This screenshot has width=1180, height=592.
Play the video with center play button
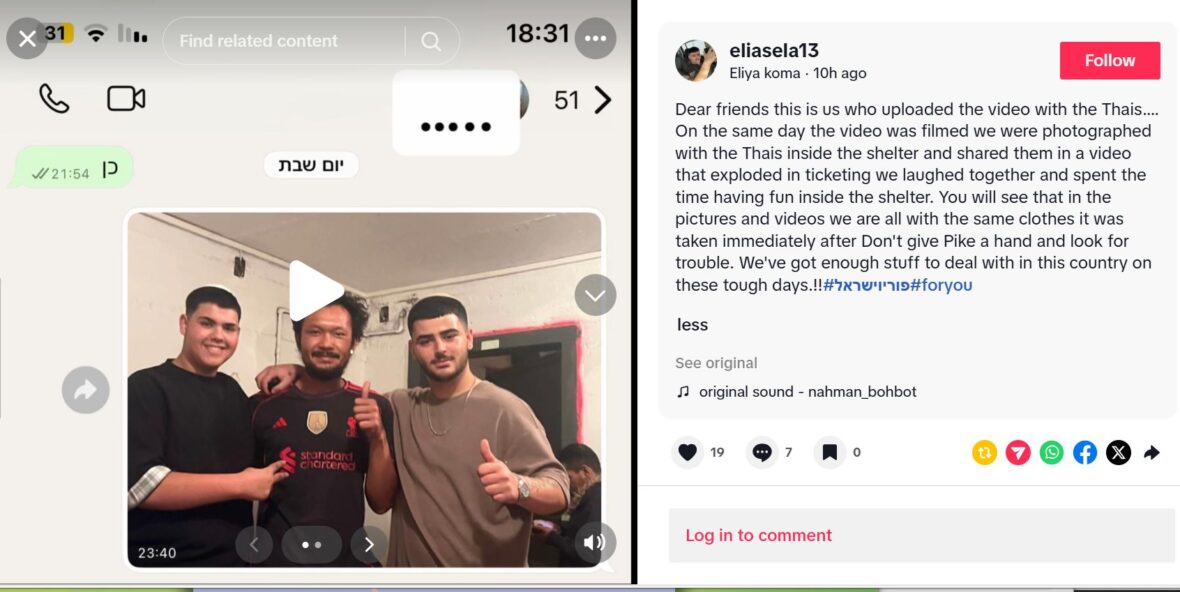[315, 290]
